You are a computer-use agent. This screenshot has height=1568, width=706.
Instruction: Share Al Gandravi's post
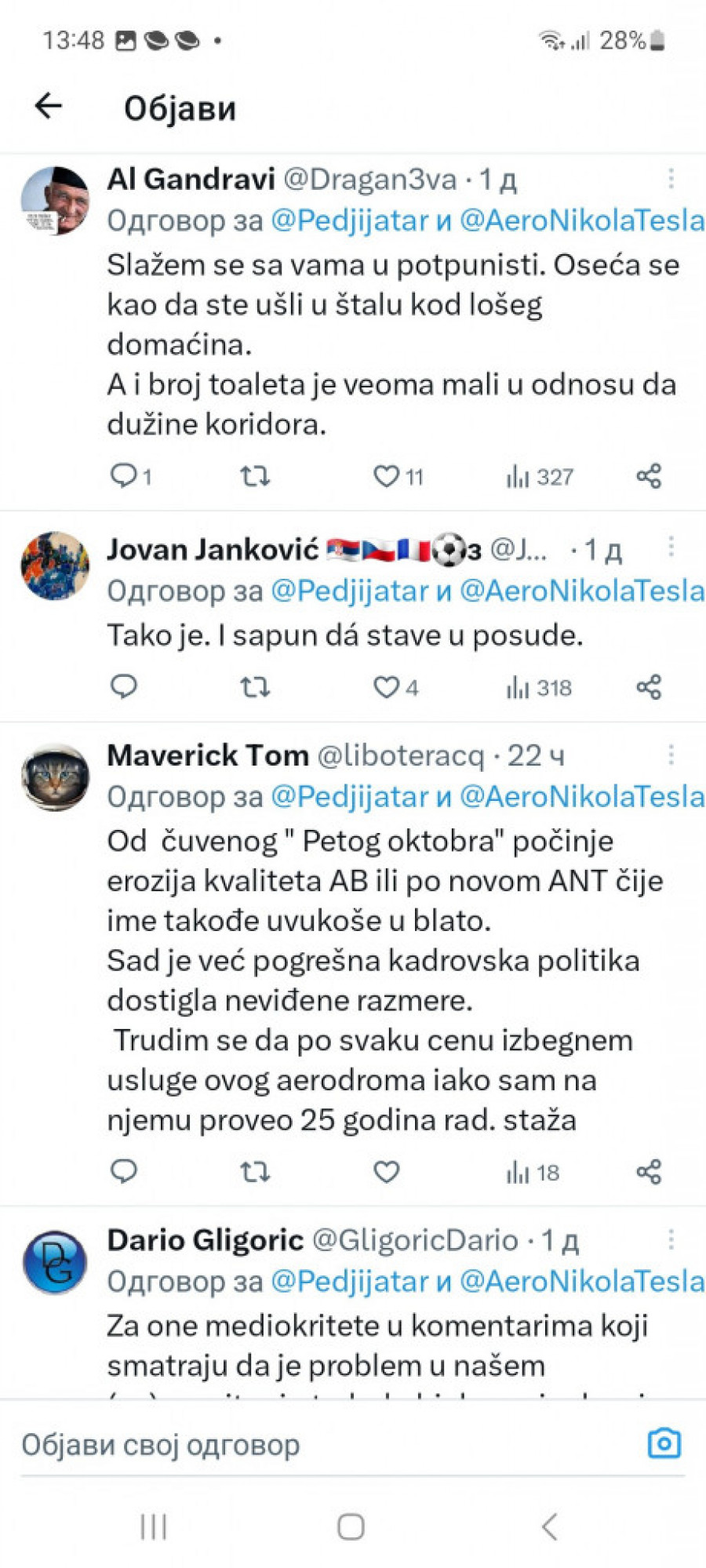[649, 476]
